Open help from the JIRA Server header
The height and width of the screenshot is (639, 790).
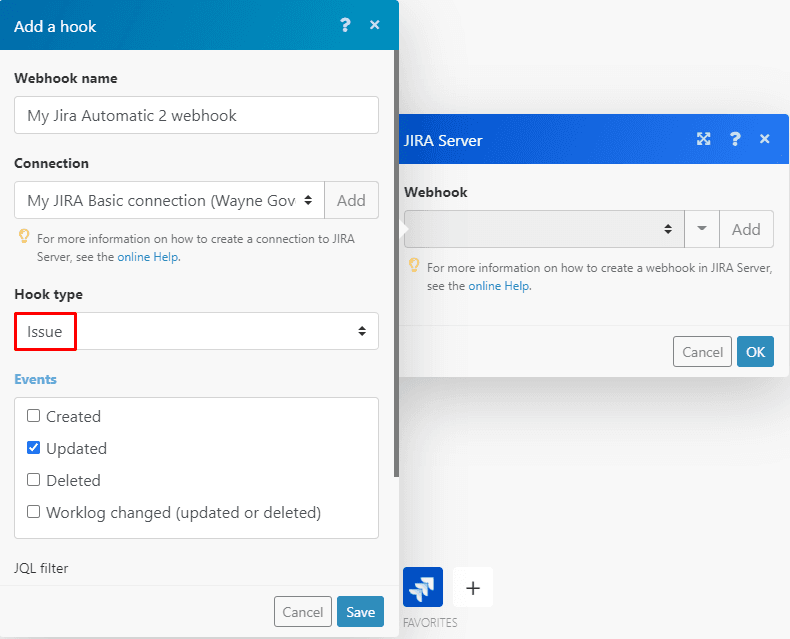[735, 139]
